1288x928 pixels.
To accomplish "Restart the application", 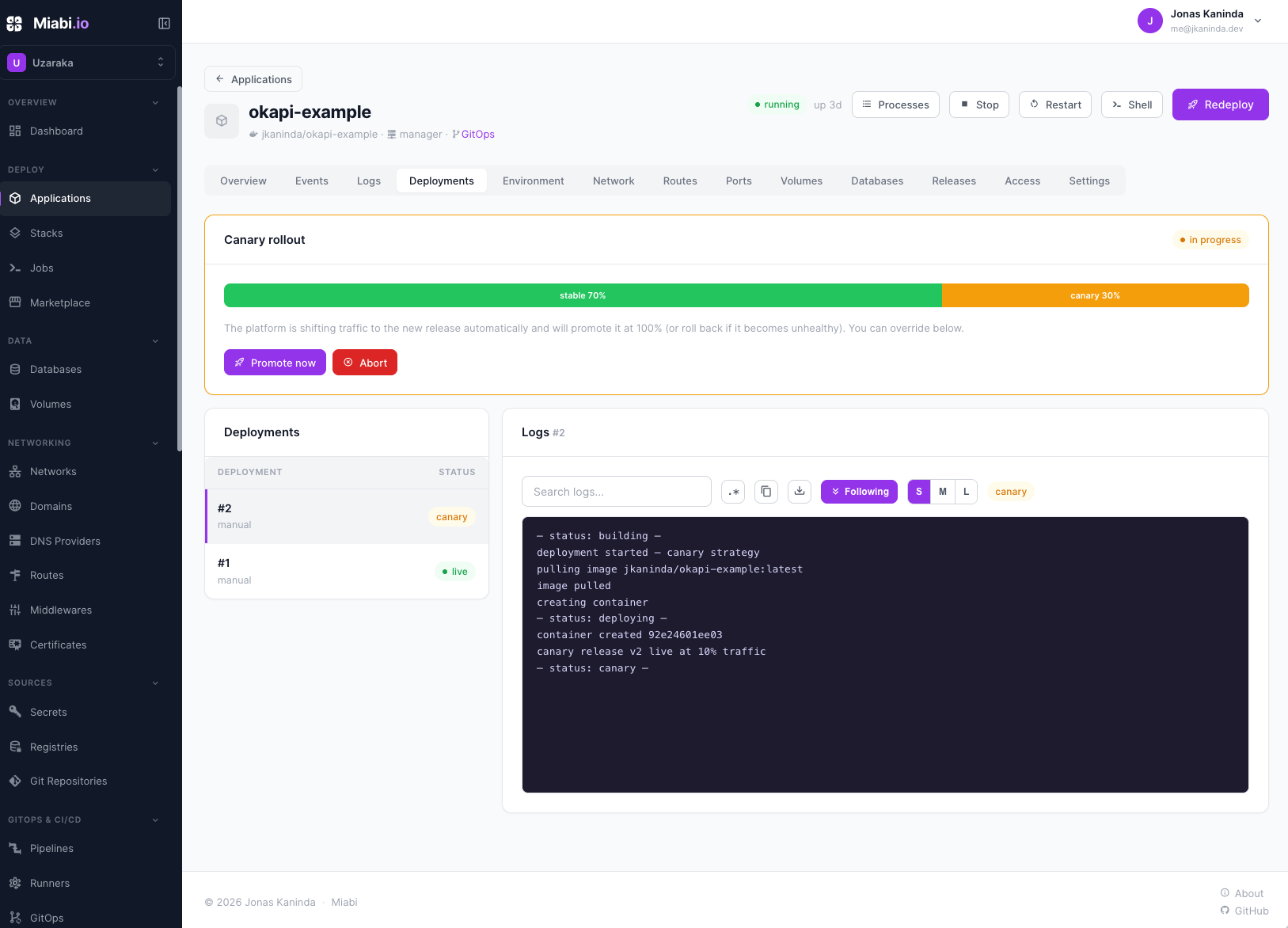I will (1055, 105).
